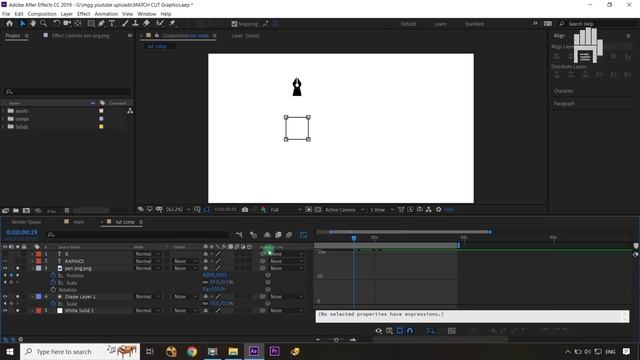The image size is (640, 360).
Task: Open After Effects from the Windows taskbar
Action: pyautogui.click(x=253, y=351)
